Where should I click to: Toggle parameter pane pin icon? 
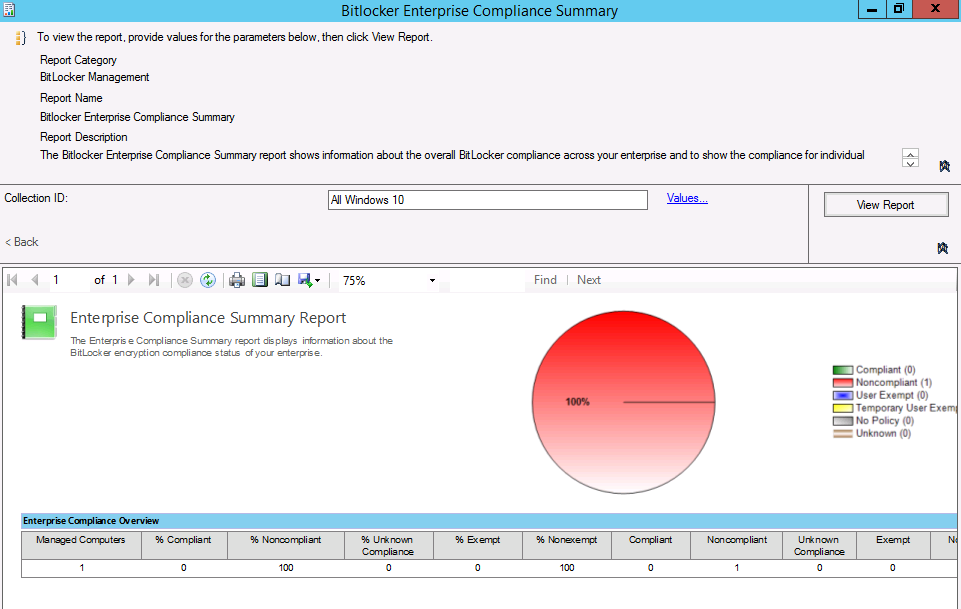pos(943,248)
